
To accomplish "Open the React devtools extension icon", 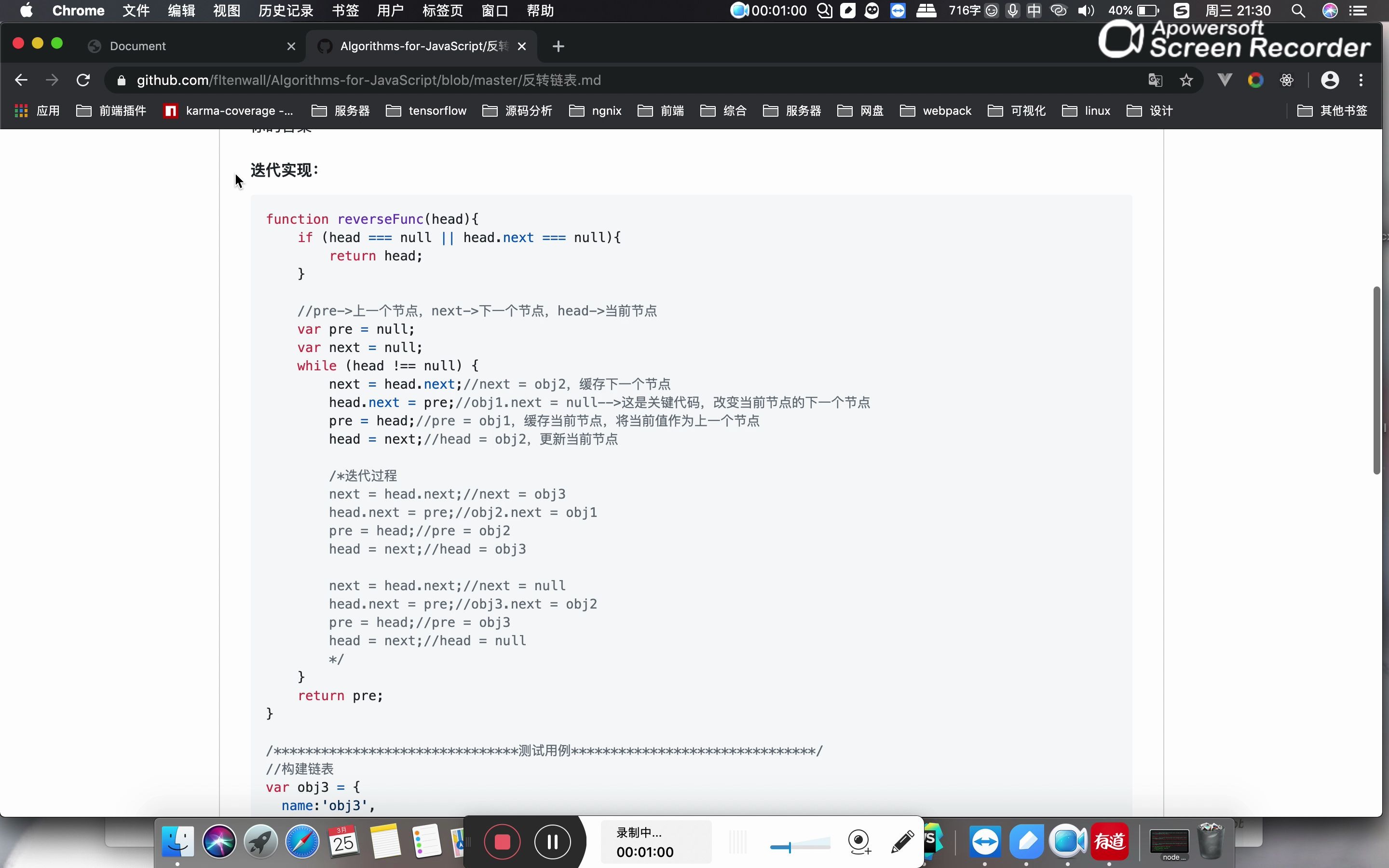I will (x=1287, y=81).
